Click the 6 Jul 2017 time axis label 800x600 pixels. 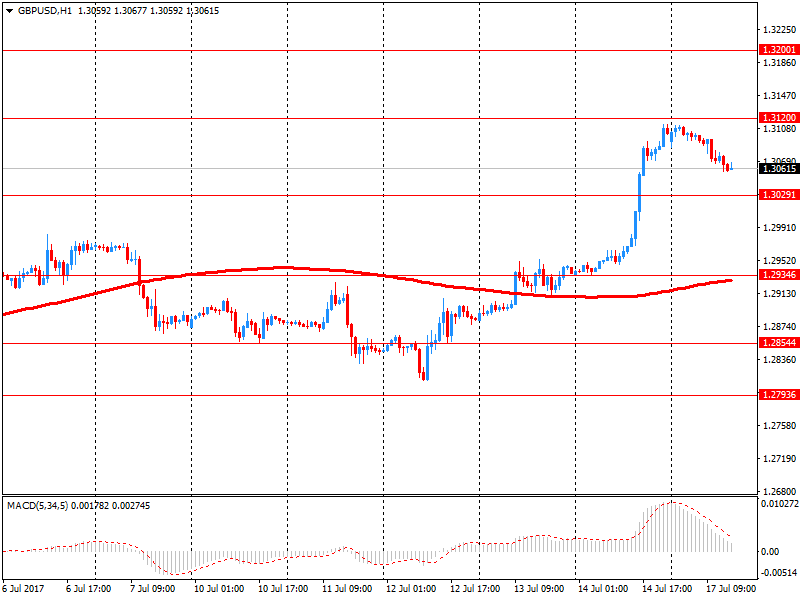point(23,588)
